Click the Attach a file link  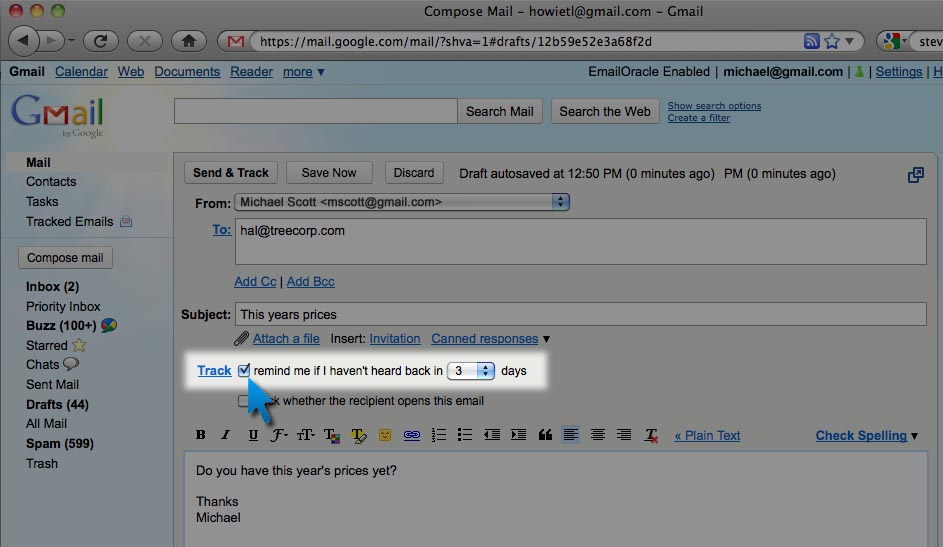coord(286,339)
